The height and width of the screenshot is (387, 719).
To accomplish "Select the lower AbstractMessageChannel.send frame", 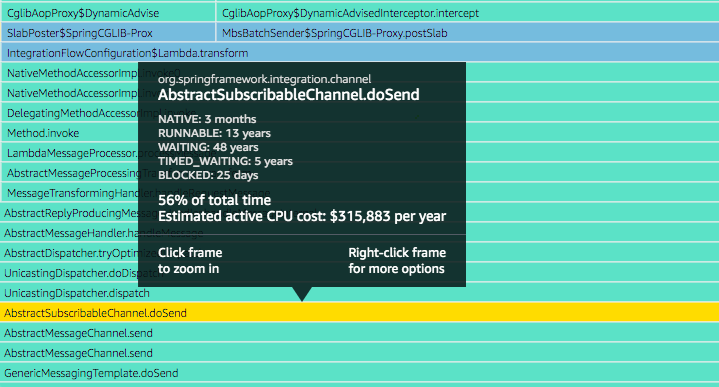I will [x=360, y=353].
